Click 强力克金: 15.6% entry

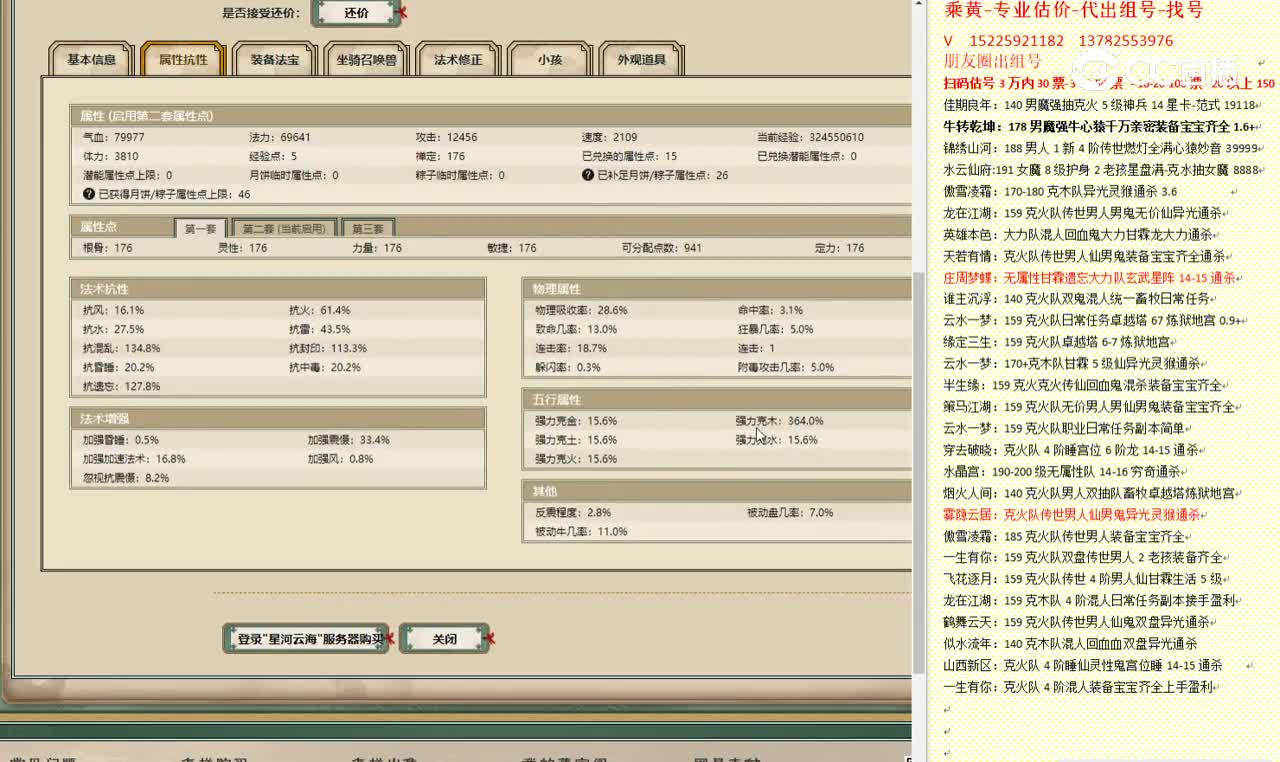(576, 421)
